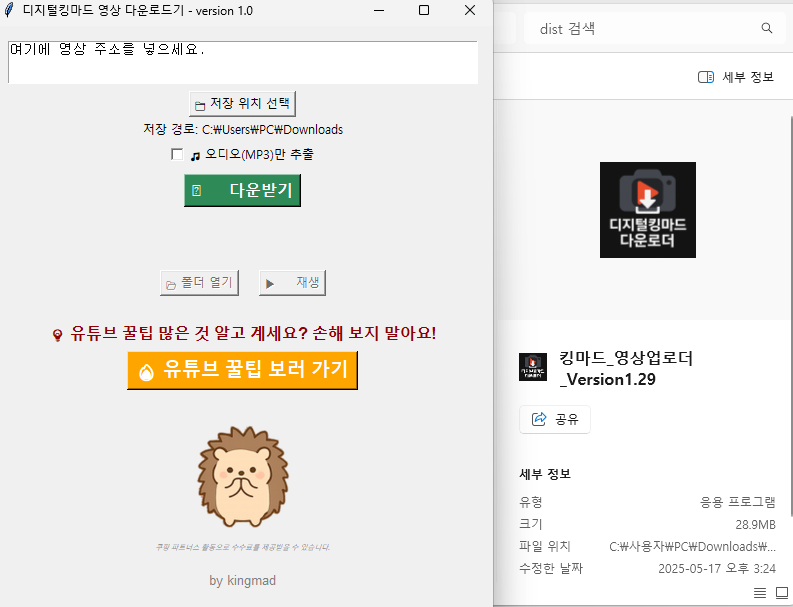Click the 수정한 날짜 2025-05-17 value
The height and width of the screenshot is (607, 793).
[x=717, y=569]
